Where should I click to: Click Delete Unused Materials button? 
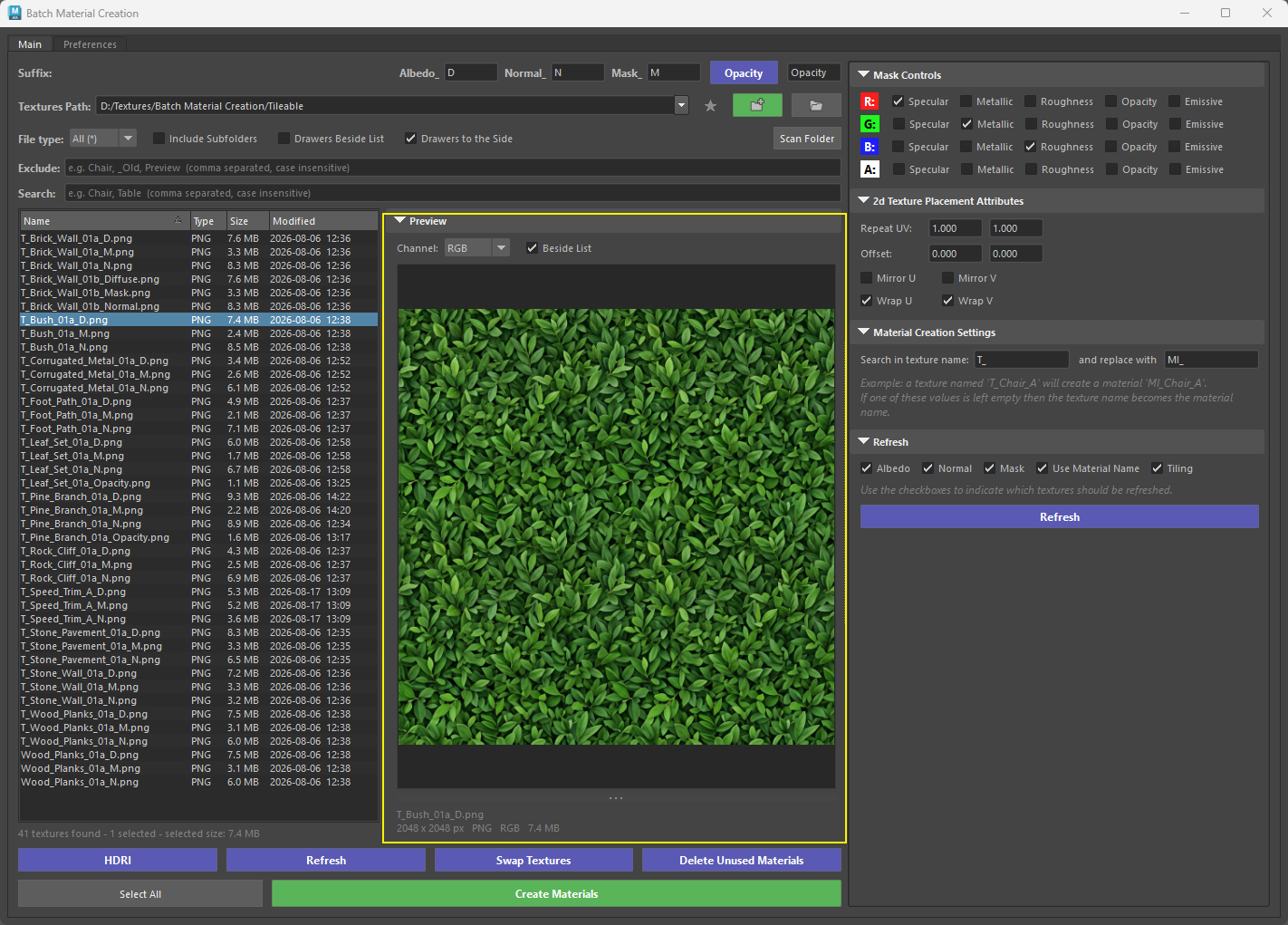coord(742,861)
